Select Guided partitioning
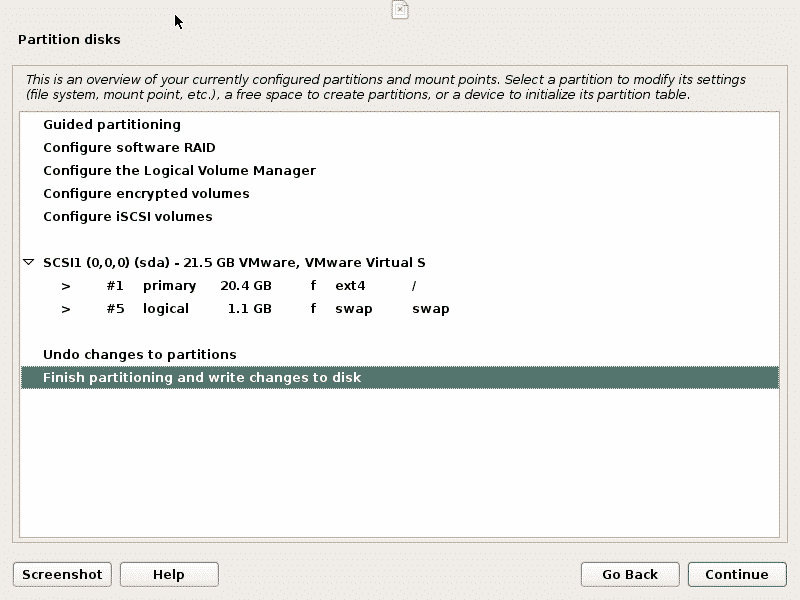800x600 pixels. (112, 125)
